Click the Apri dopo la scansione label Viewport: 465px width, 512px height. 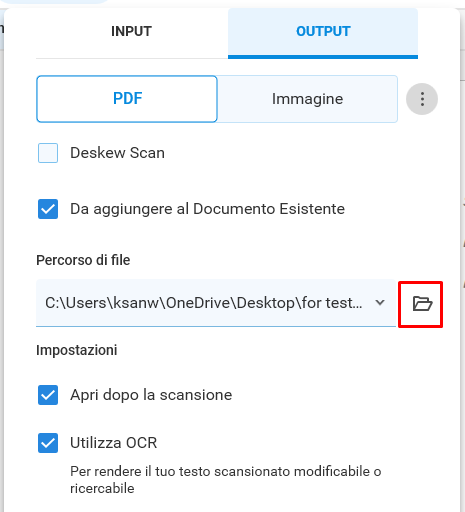click(x=151, y=395)
